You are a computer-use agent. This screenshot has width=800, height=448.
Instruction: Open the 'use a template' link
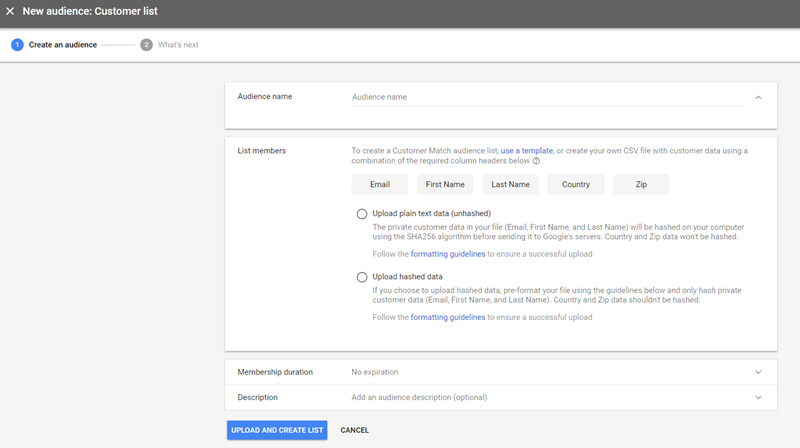pos(527,150)
